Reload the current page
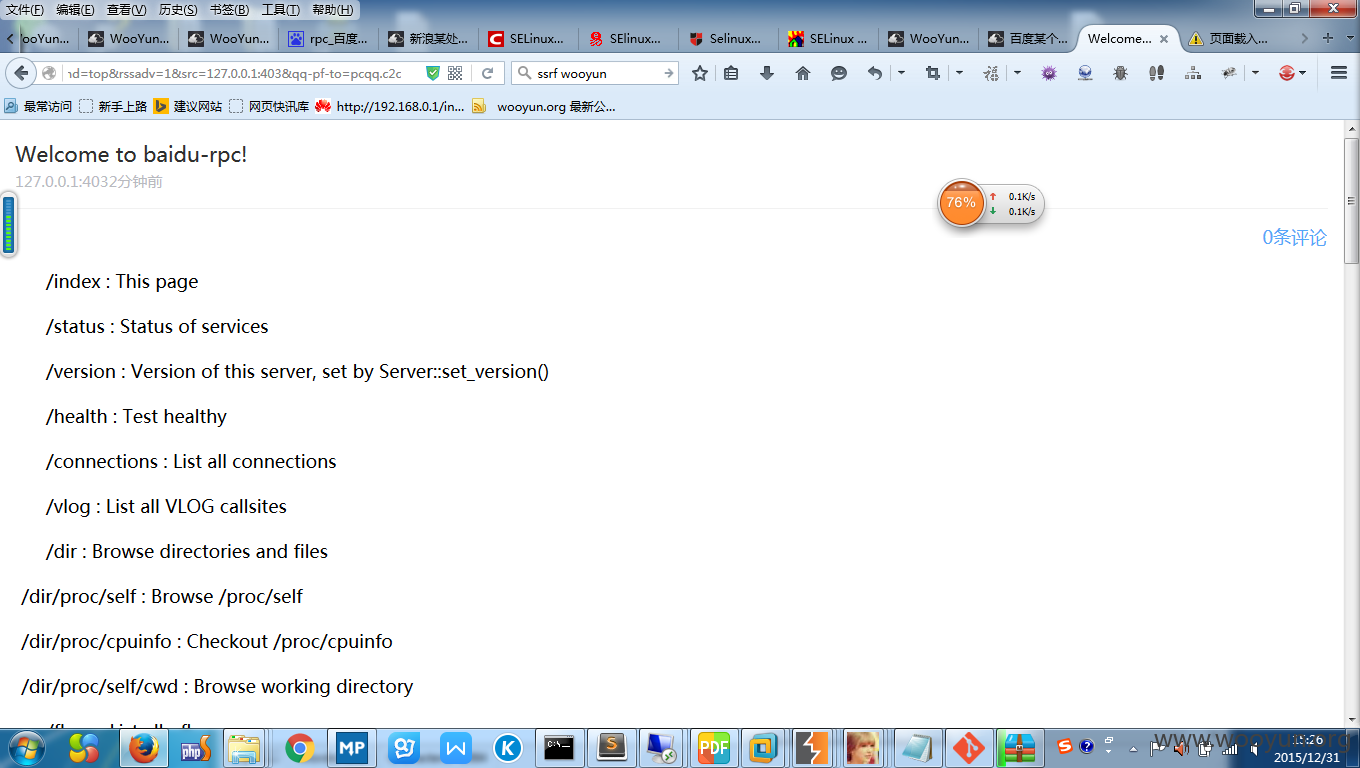This screenshot has height=768, width=1360. pos(488,73)
